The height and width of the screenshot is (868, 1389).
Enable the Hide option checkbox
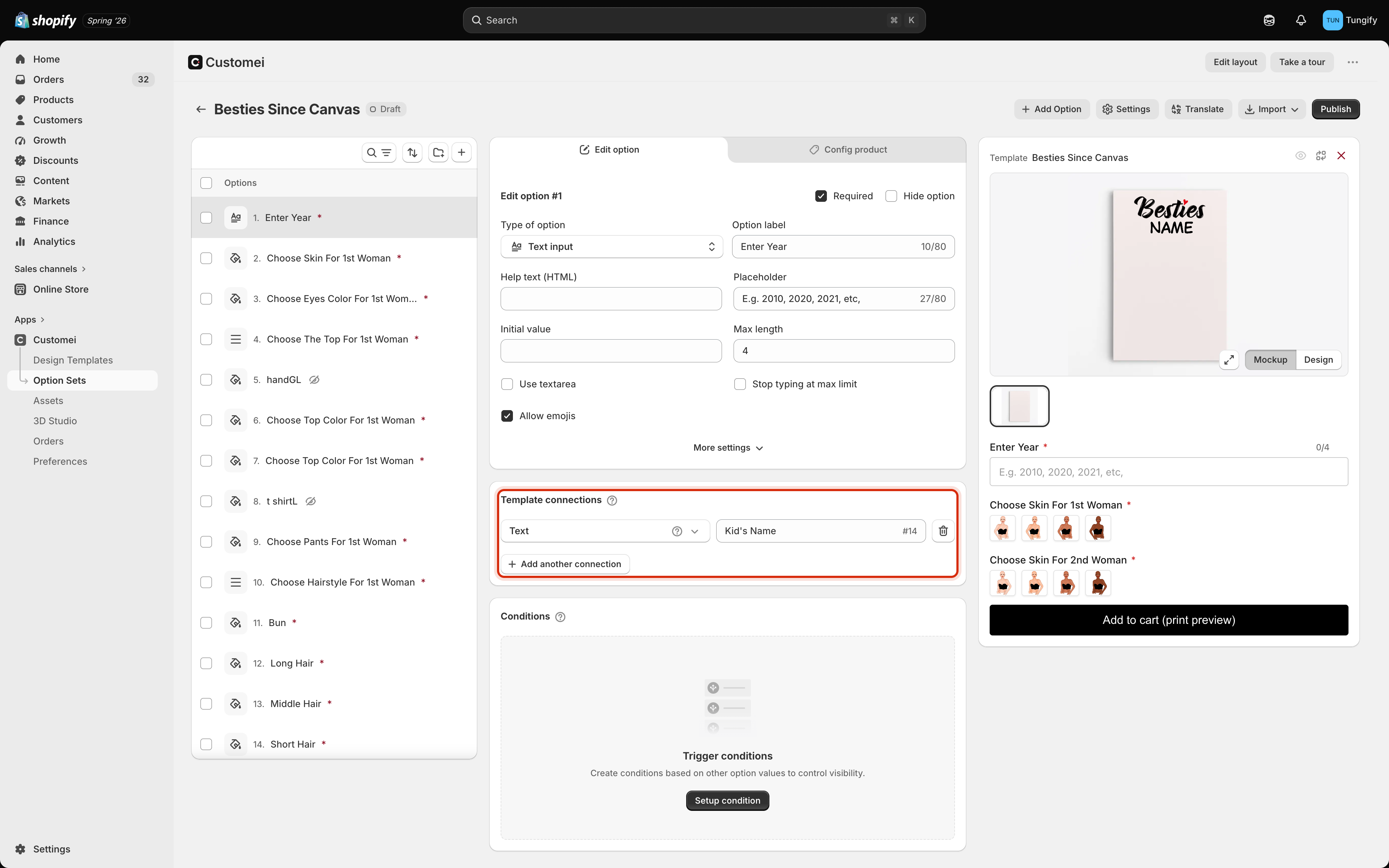(x=891, y=196)
